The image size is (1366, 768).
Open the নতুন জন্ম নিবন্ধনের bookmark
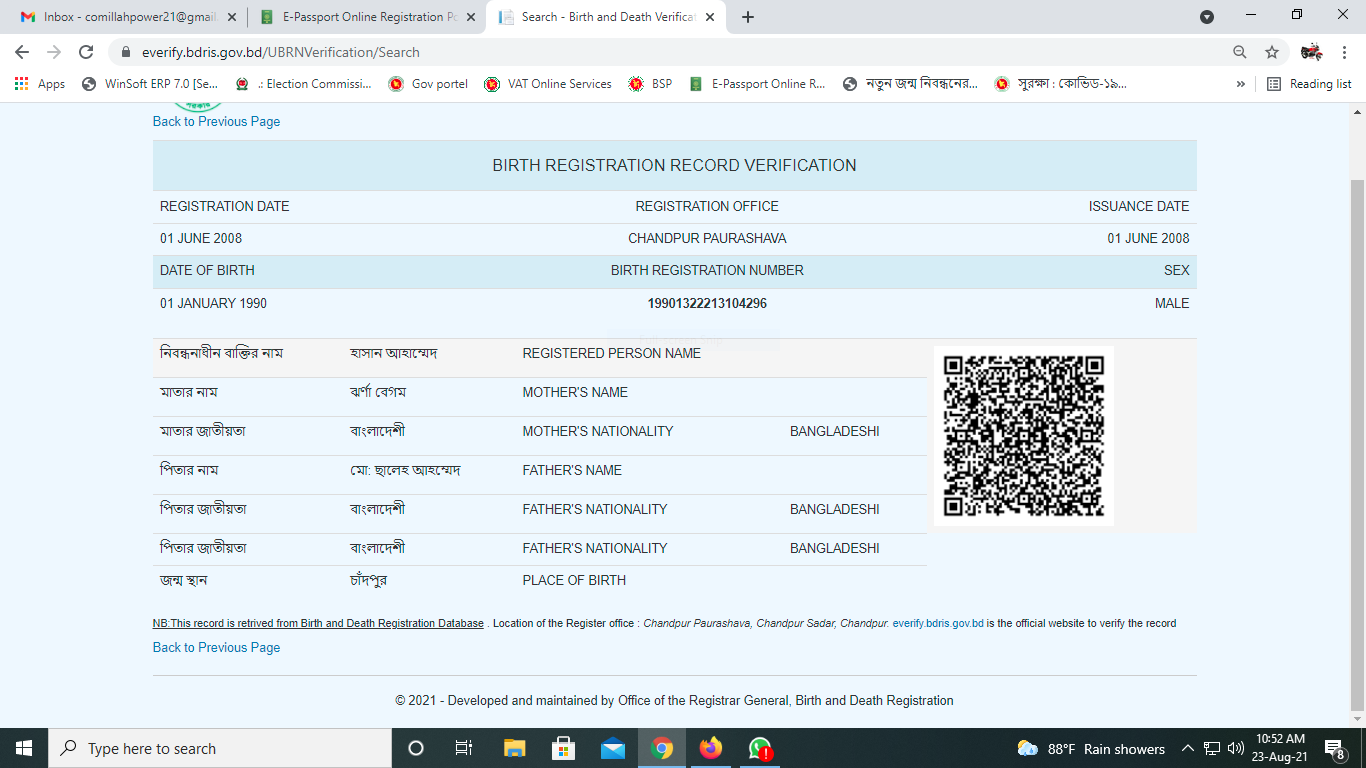pyautogui.click(x=910, y=84)
